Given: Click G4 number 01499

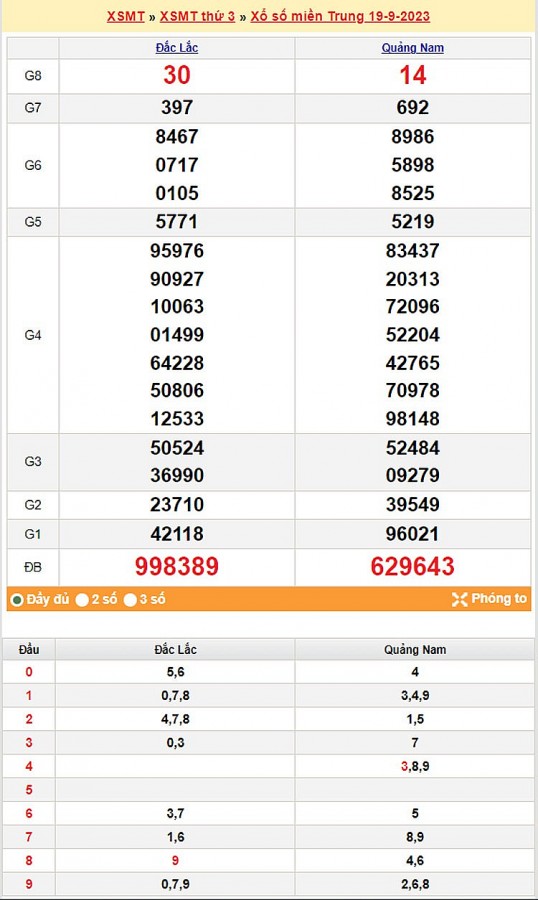Looking at the screenshot, I should 177,335.
